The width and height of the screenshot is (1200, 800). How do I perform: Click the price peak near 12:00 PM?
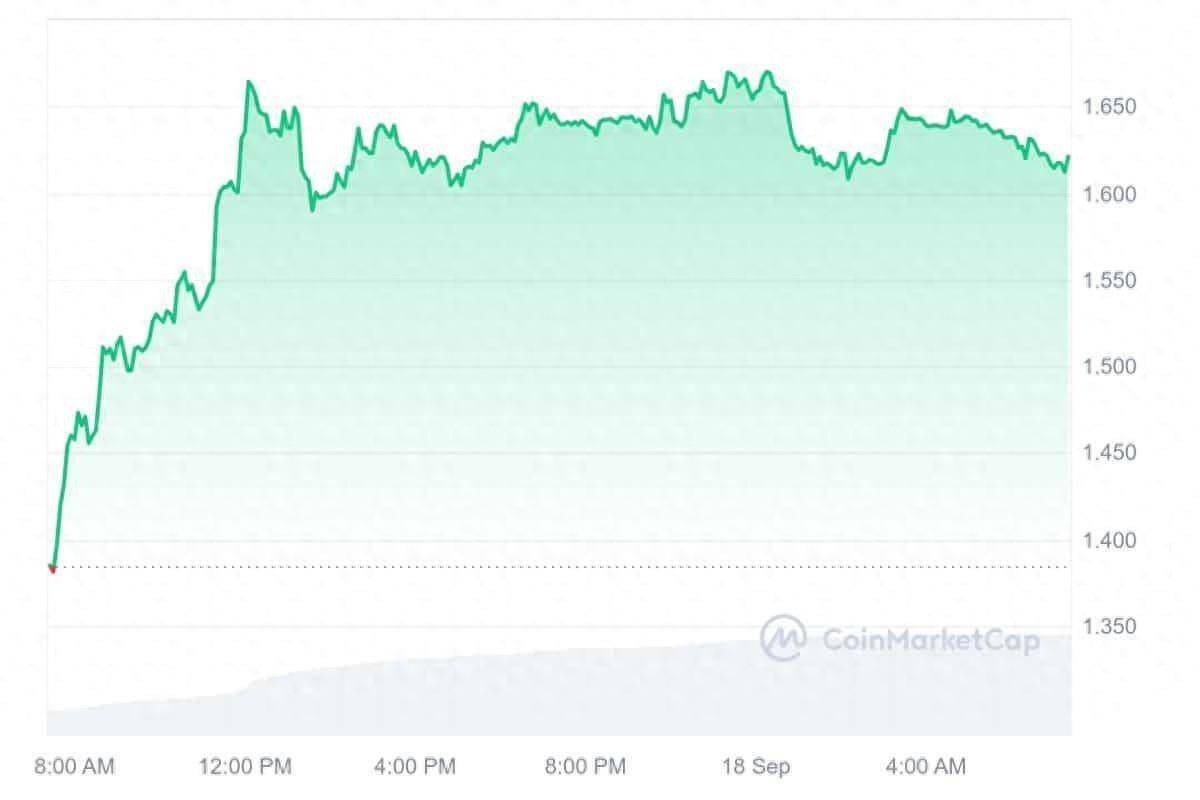(249, 83)
